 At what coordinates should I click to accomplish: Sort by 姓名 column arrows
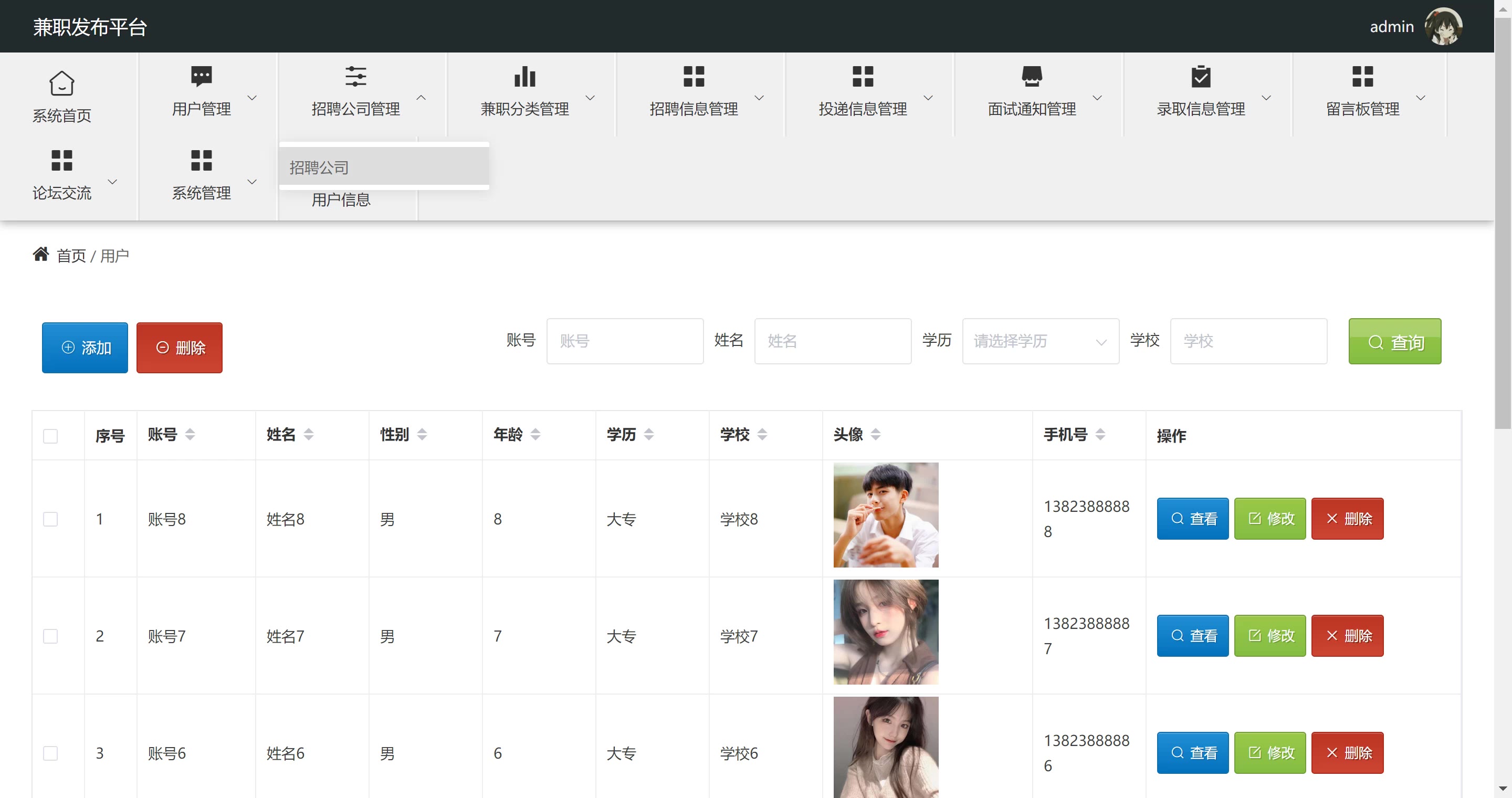[309, 434]
